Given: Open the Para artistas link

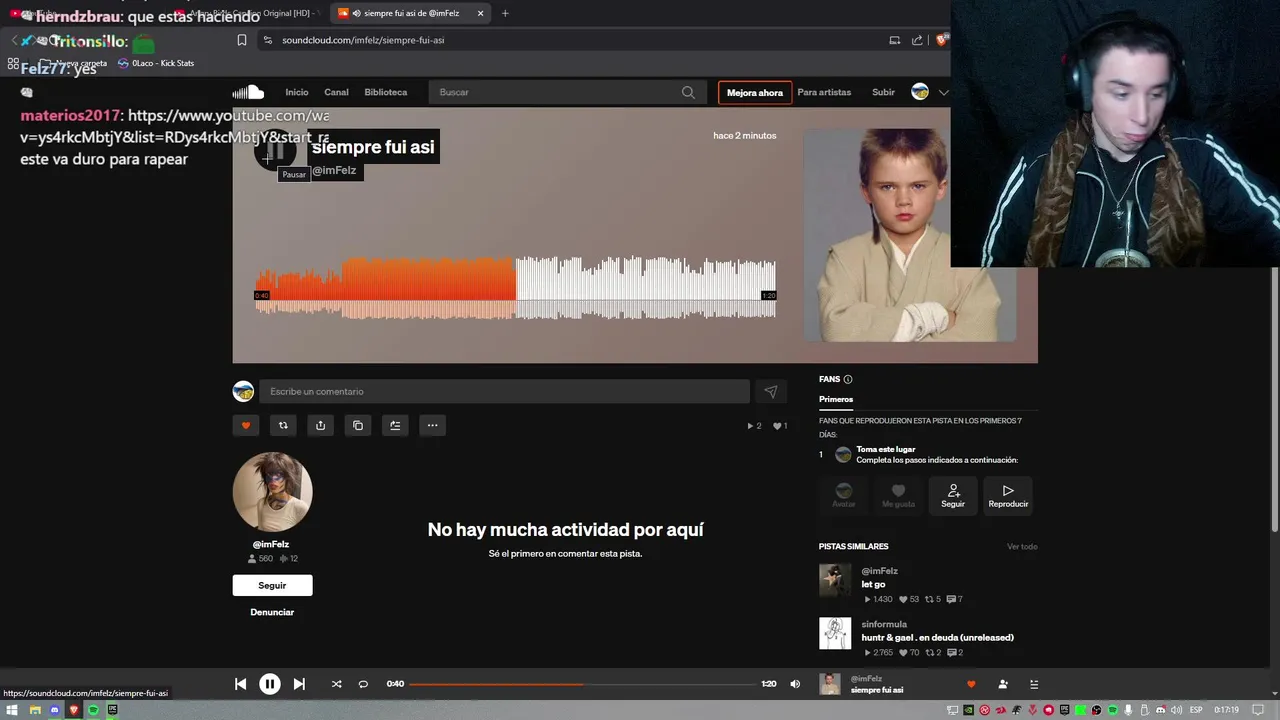Looking at the screenshot, I should coord(824,92).
